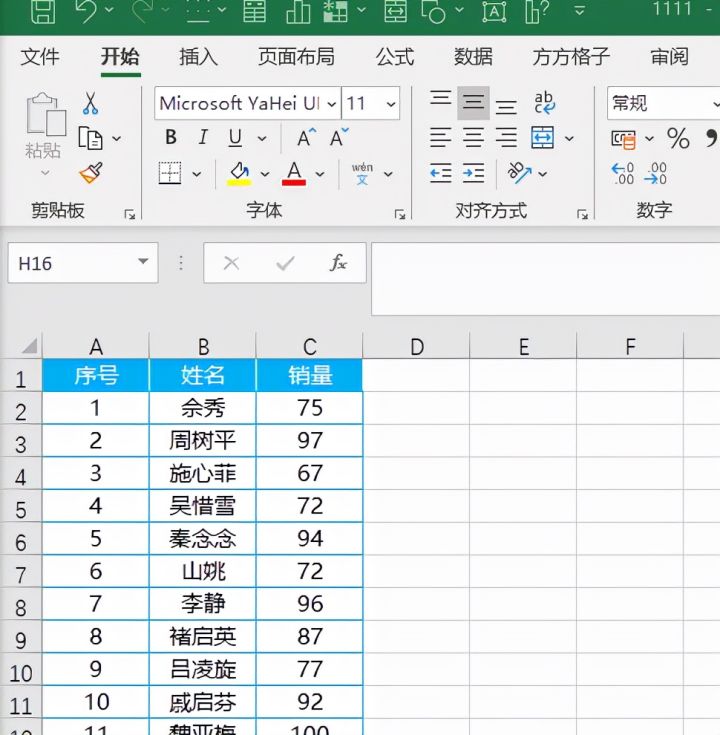Click the Select All corner triangle
720x735 pixels.
(29, 346)
